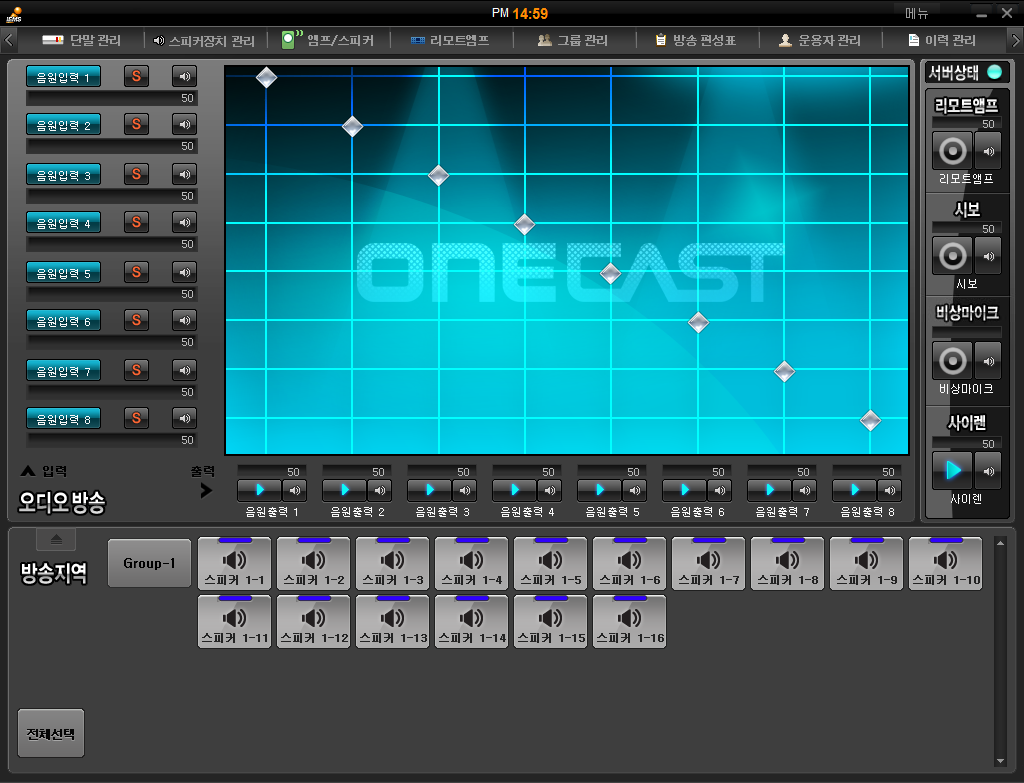Toggle the S button for 음원입력 2
This screenshot has width=1024, height=783.
coord(136,124)
